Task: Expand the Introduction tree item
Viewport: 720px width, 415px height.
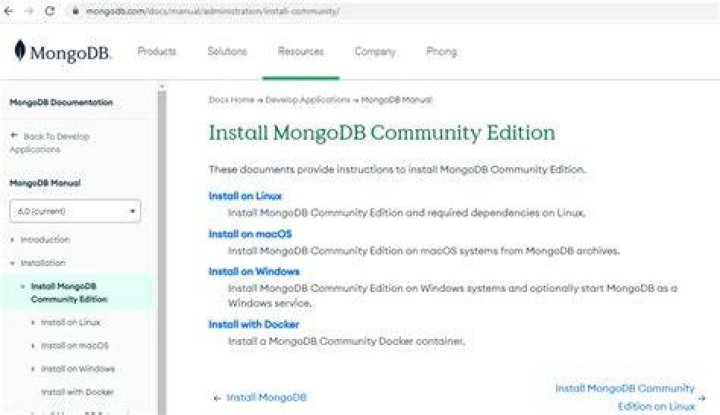Action: pyautogui.click(x=12, y=240)
